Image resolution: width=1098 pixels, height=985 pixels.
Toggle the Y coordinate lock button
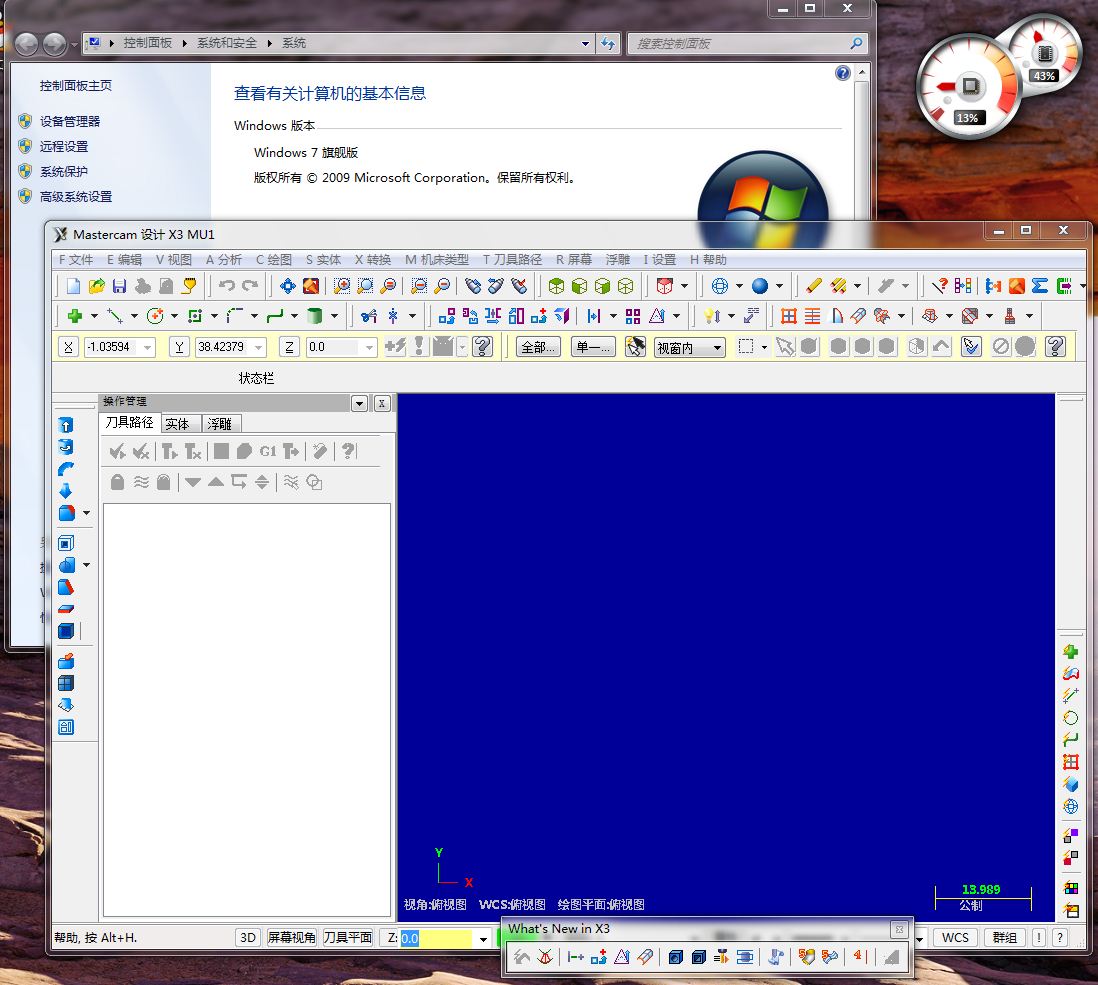pyautogui.click(x=179, y=347)
